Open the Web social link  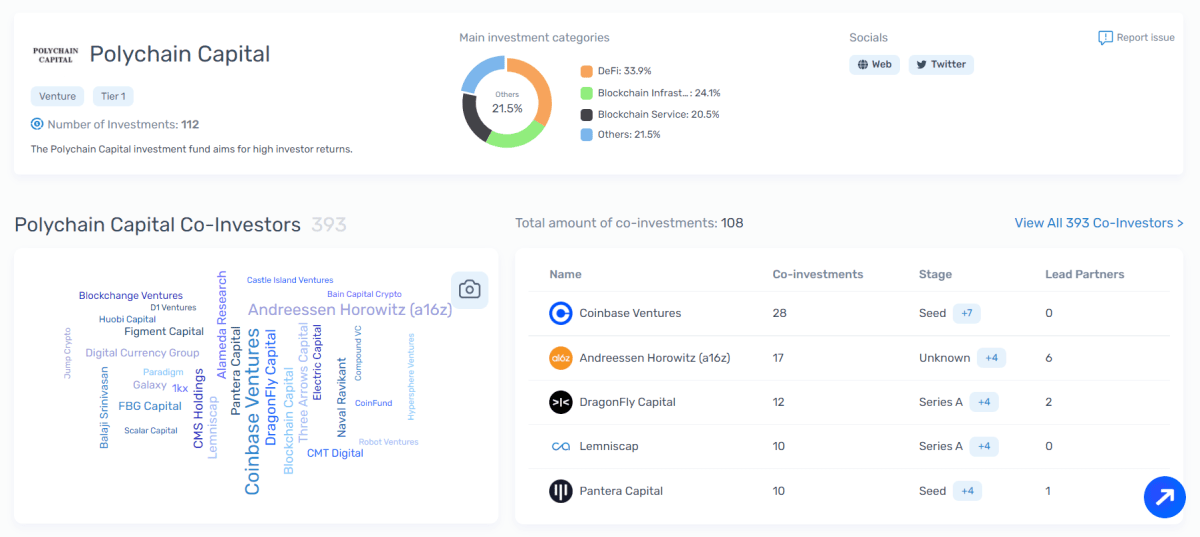click(874, 64)
